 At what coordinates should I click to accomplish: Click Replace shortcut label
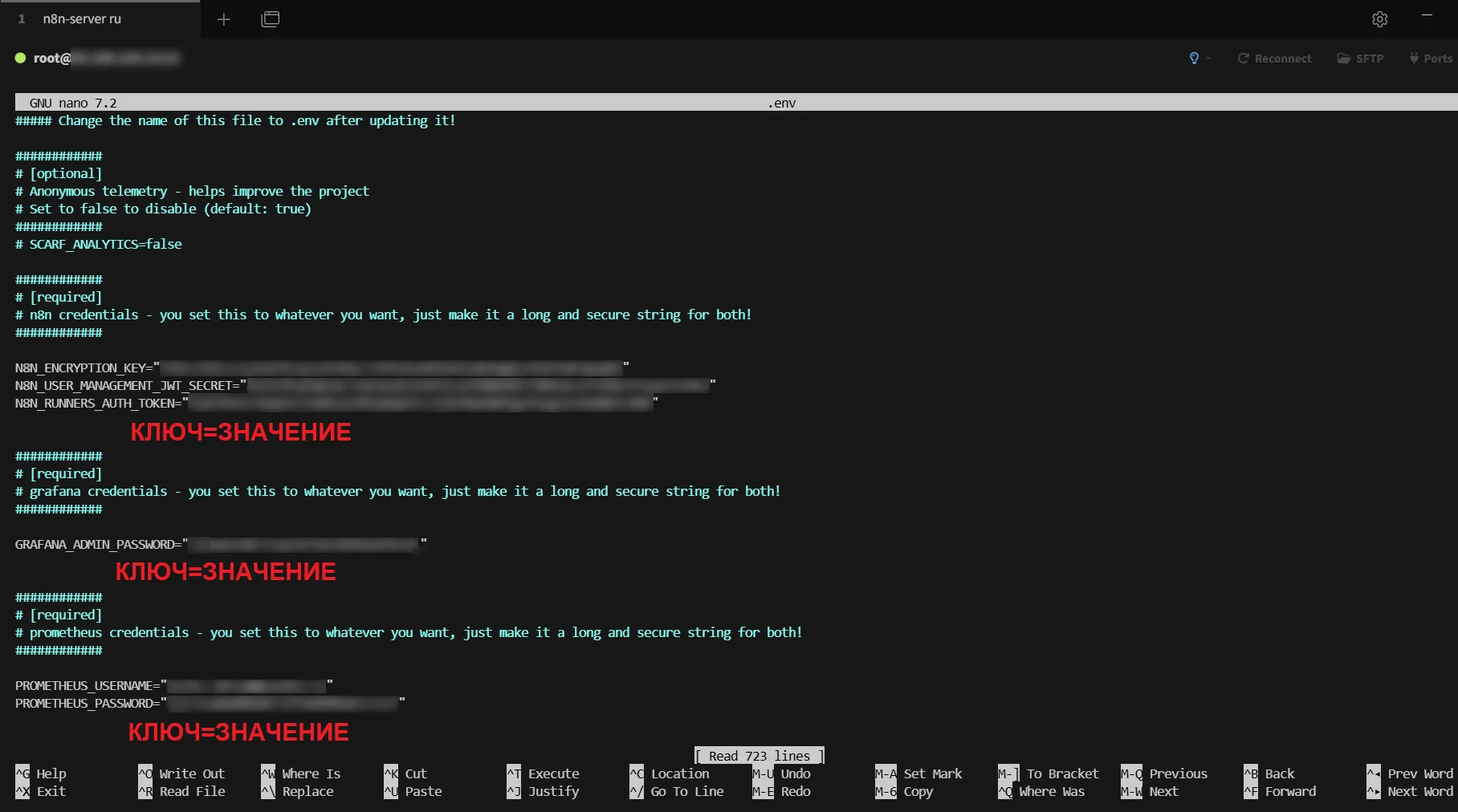pos(307,791)
